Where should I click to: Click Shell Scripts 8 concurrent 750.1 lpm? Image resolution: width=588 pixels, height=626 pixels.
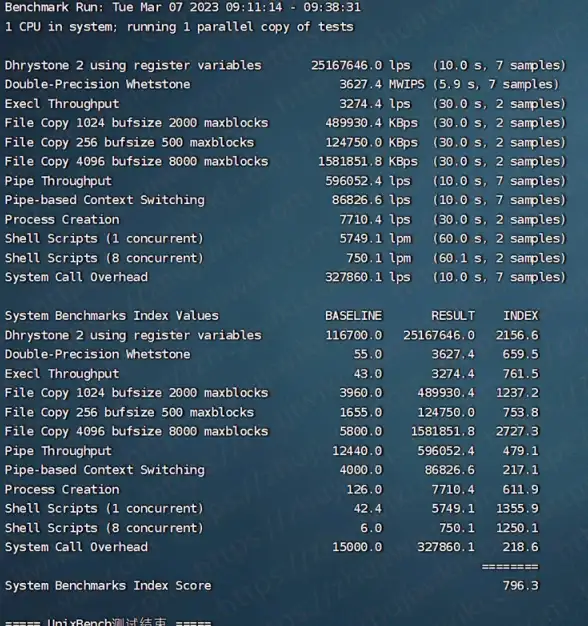(x=378, y=258)
